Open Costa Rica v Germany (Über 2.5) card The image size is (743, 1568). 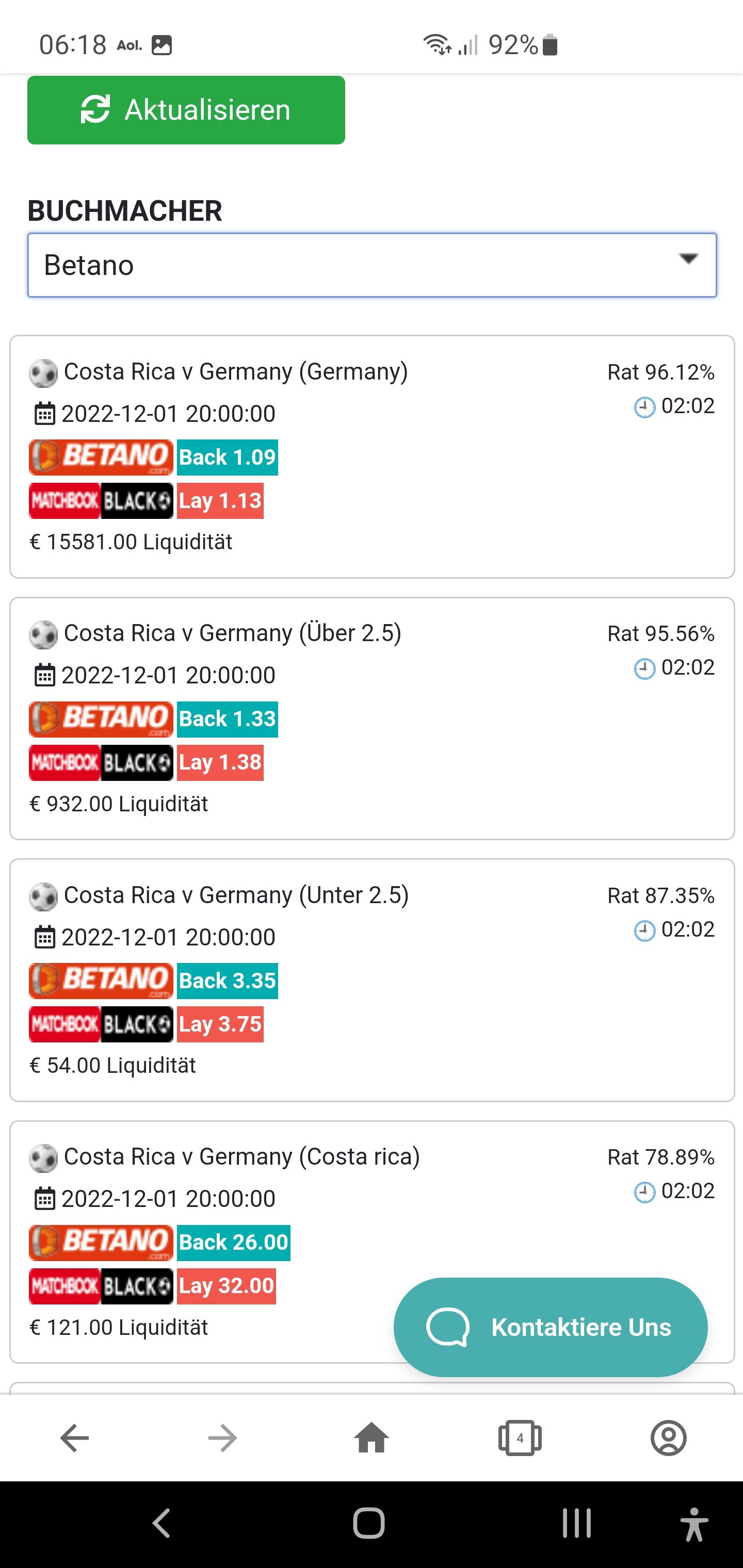coord(372,718)
